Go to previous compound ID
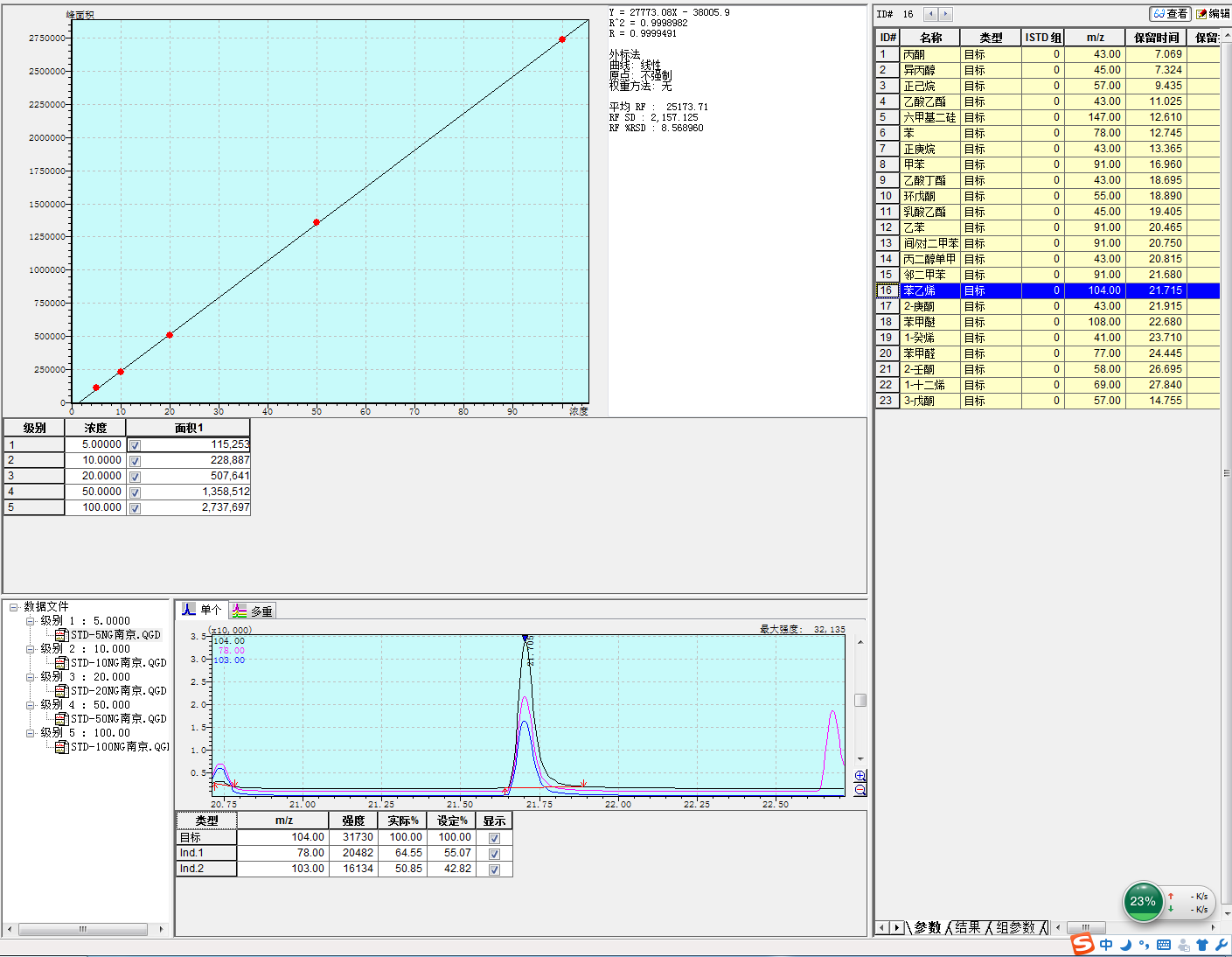The height and width of the screenshot is (957, 1232). coord(930,14)
